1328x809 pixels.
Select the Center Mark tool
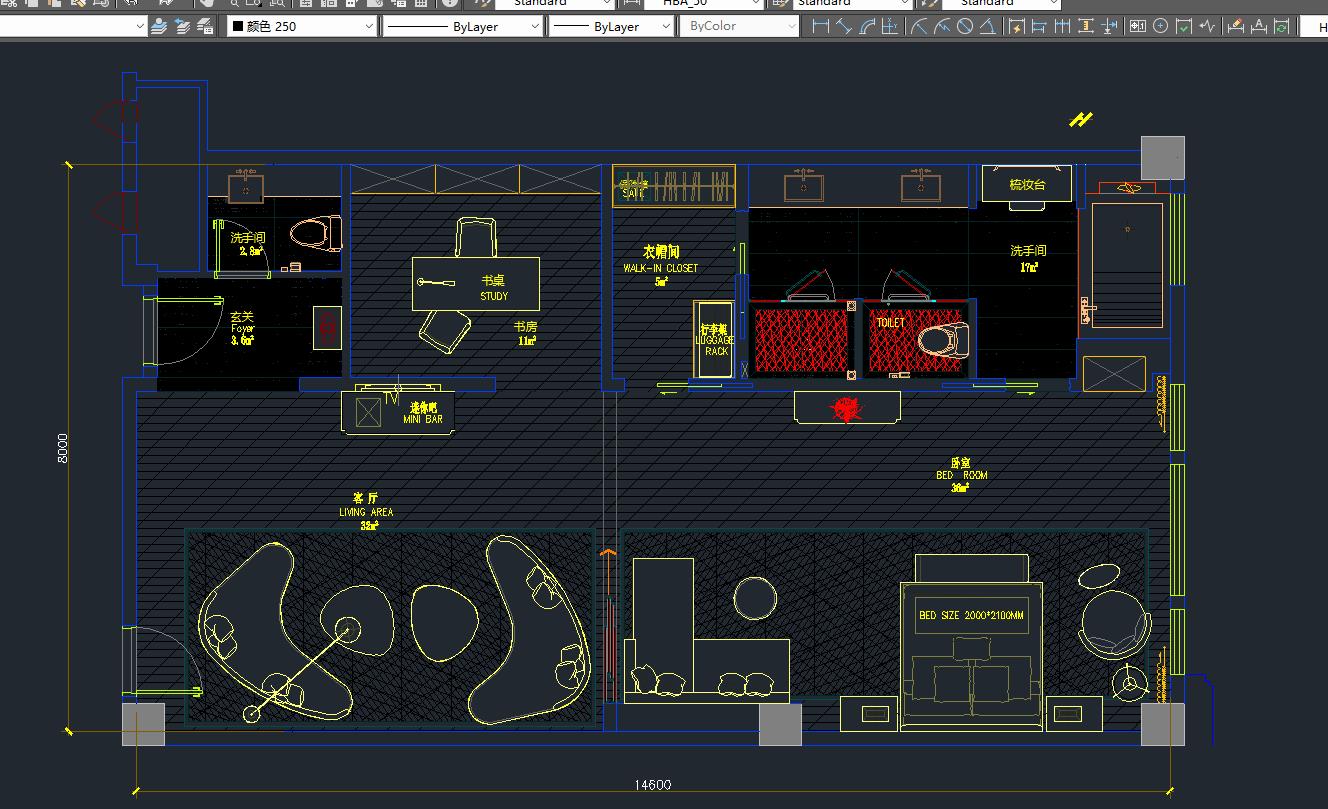(1161, 27)
